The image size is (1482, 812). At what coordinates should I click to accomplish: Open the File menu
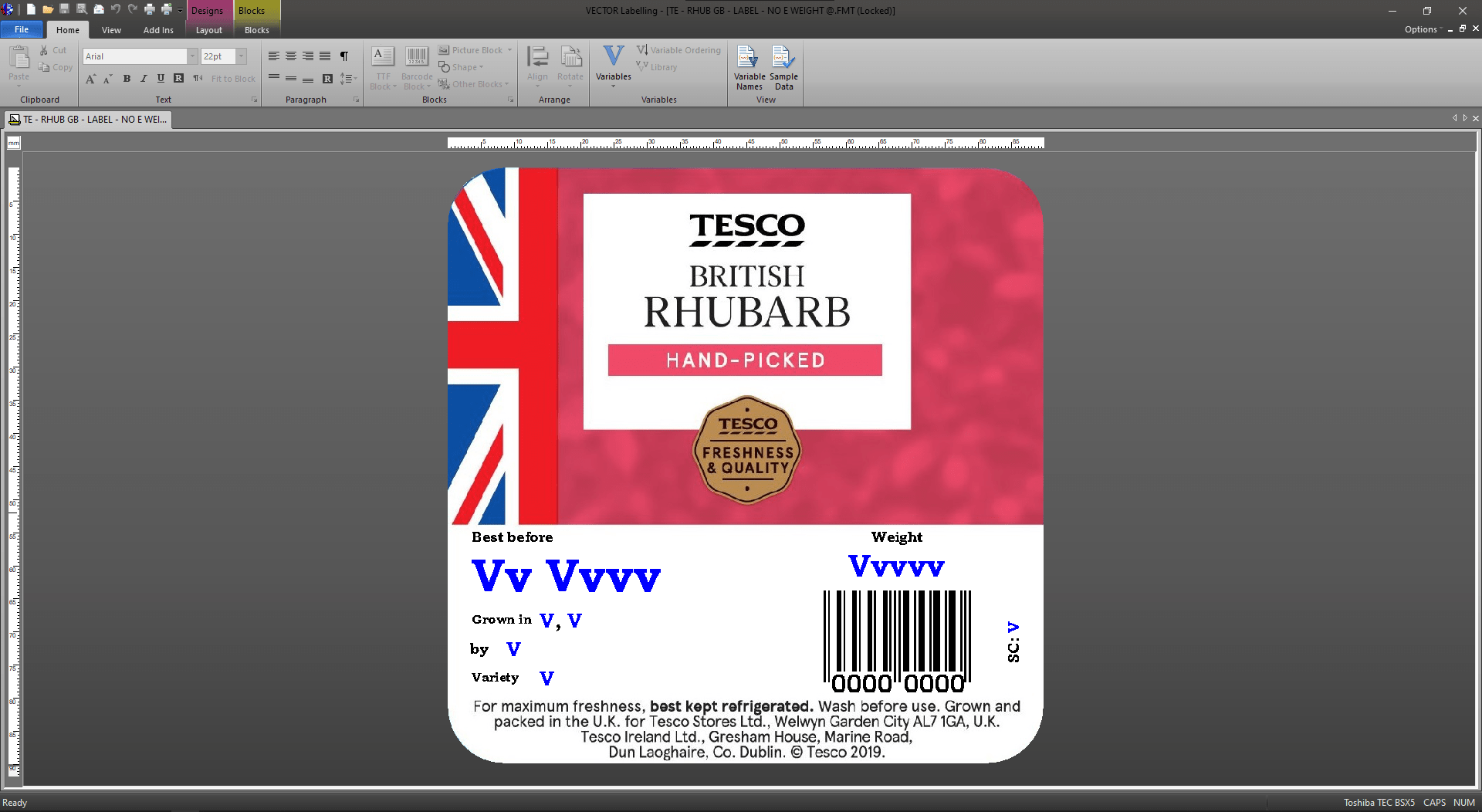point(22,29)
